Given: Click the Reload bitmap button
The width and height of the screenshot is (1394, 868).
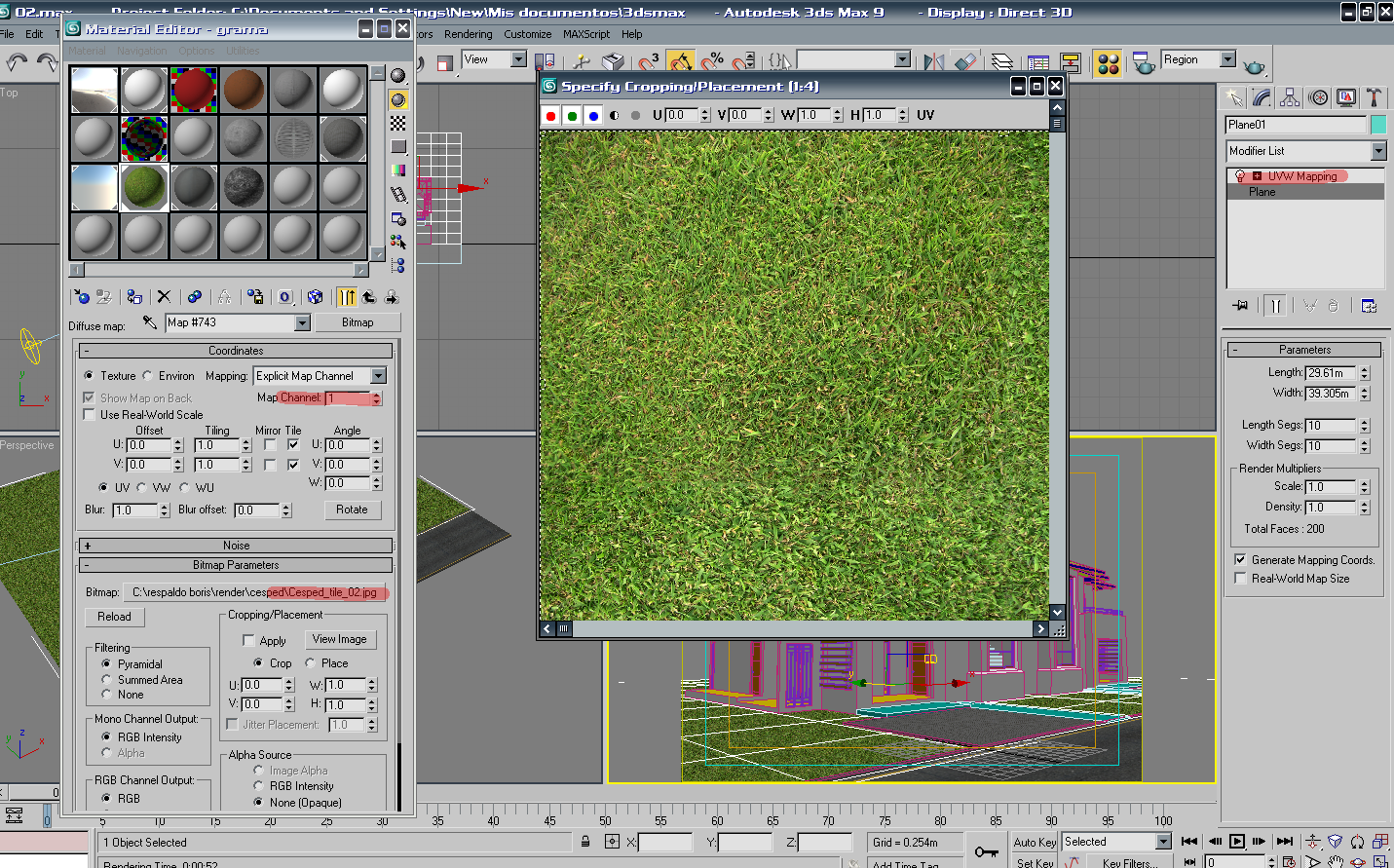Looking at the screenshot, I should tap(114, 617).
